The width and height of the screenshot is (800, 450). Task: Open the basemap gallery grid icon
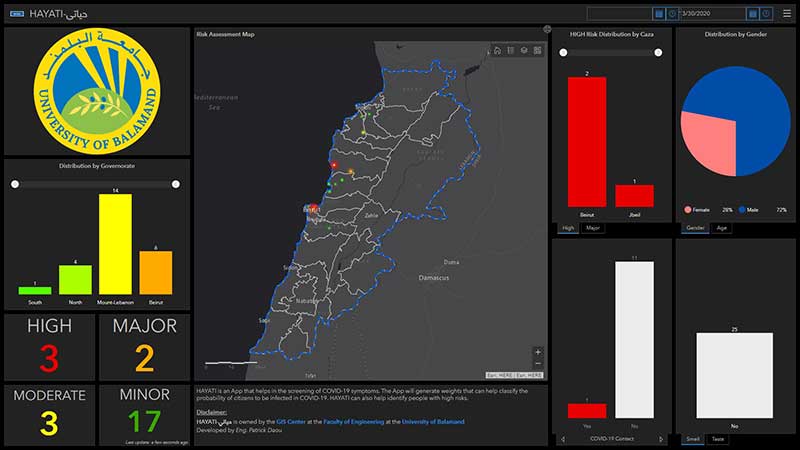pyautogui.click(x=537, y=50)
